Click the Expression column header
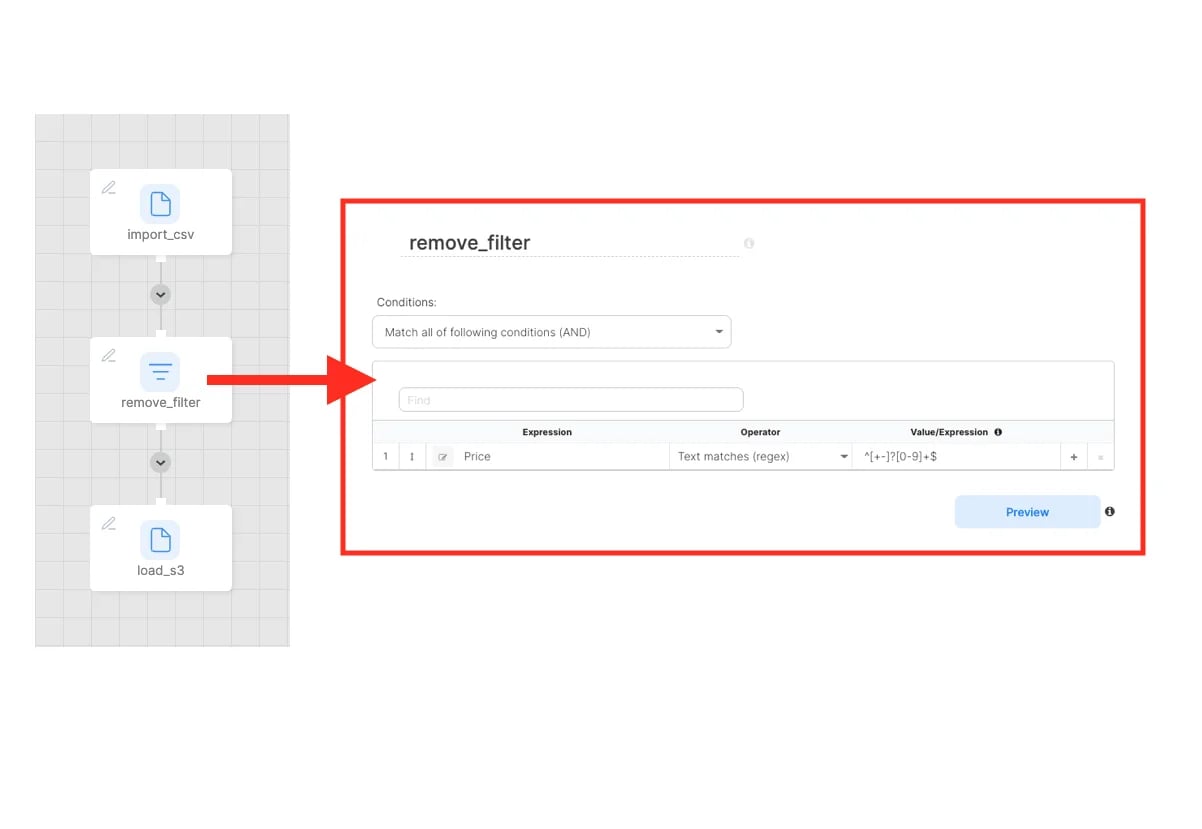Screen dimensions: 1202x829 pos(547,432)
